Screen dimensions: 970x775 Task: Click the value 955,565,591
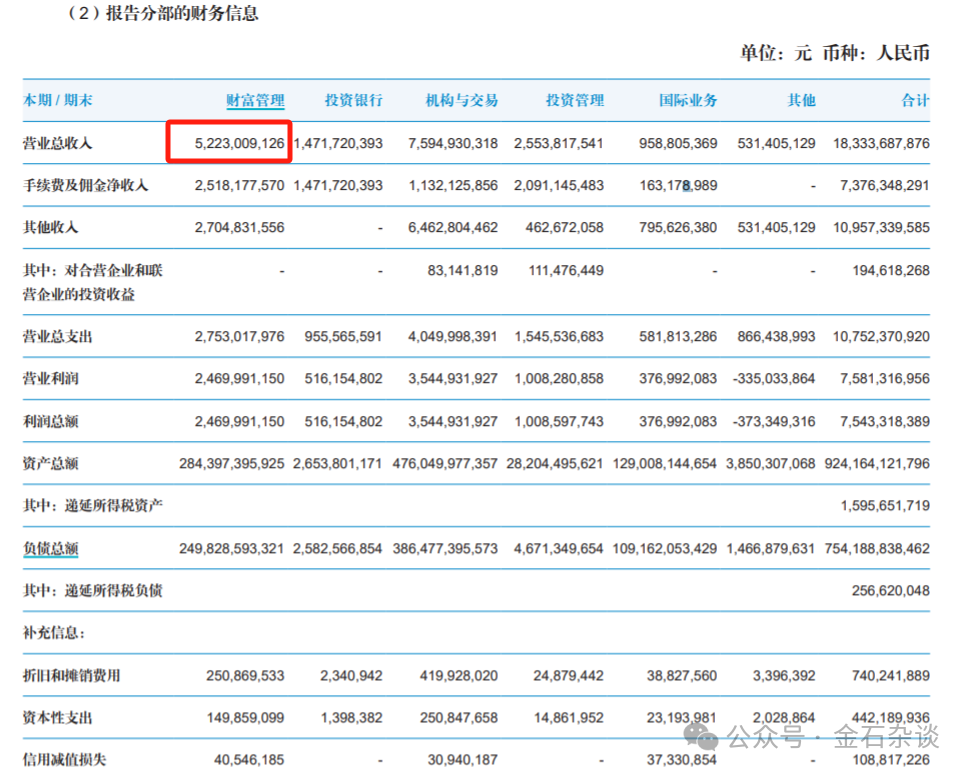[x=343, y=336]
